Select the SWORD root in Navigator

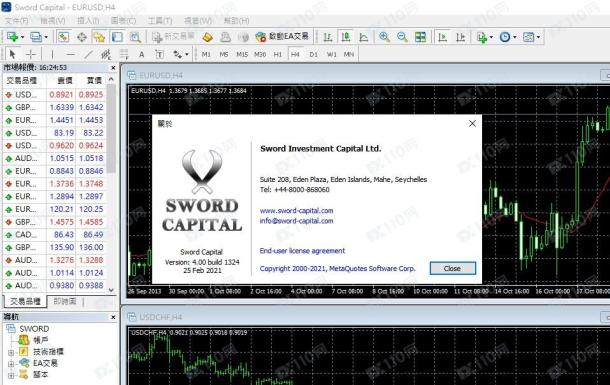34,329
